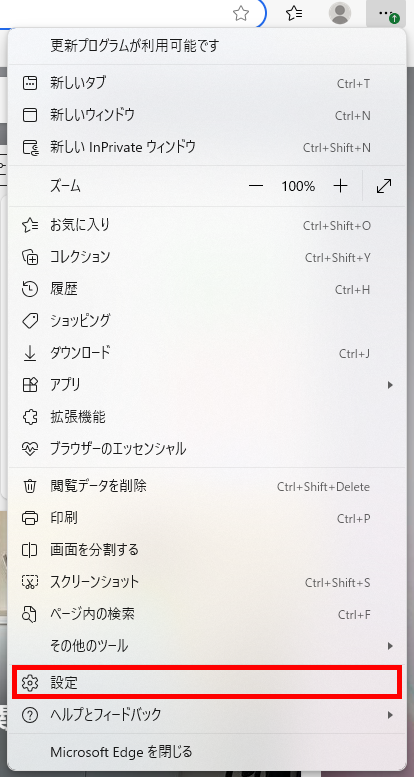Viewport: 414px width, 777px height.
Task: Click the printer icon
Action: 30,518
